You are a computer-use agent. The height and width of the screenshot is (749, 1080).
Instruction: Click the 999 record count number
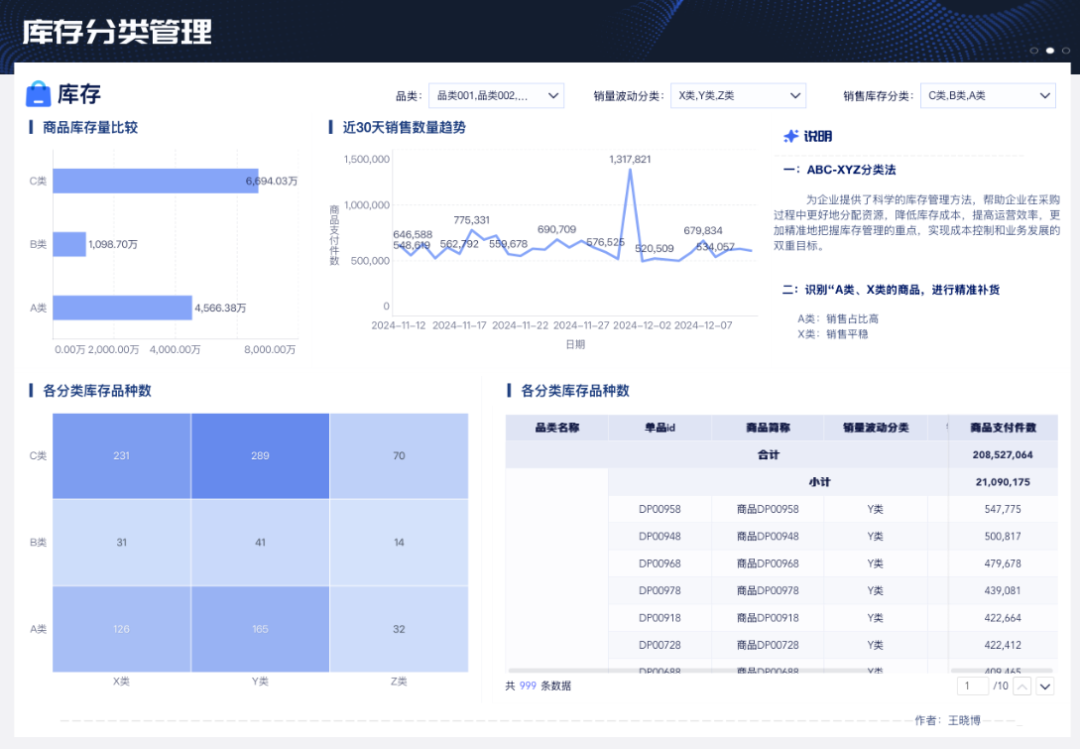tap(528, 686)
